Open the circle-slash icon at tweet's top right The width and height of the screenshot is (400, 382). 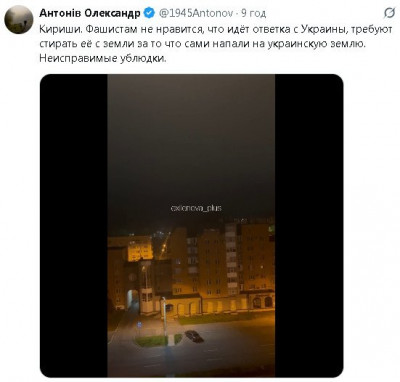click(x=389, y=13)
